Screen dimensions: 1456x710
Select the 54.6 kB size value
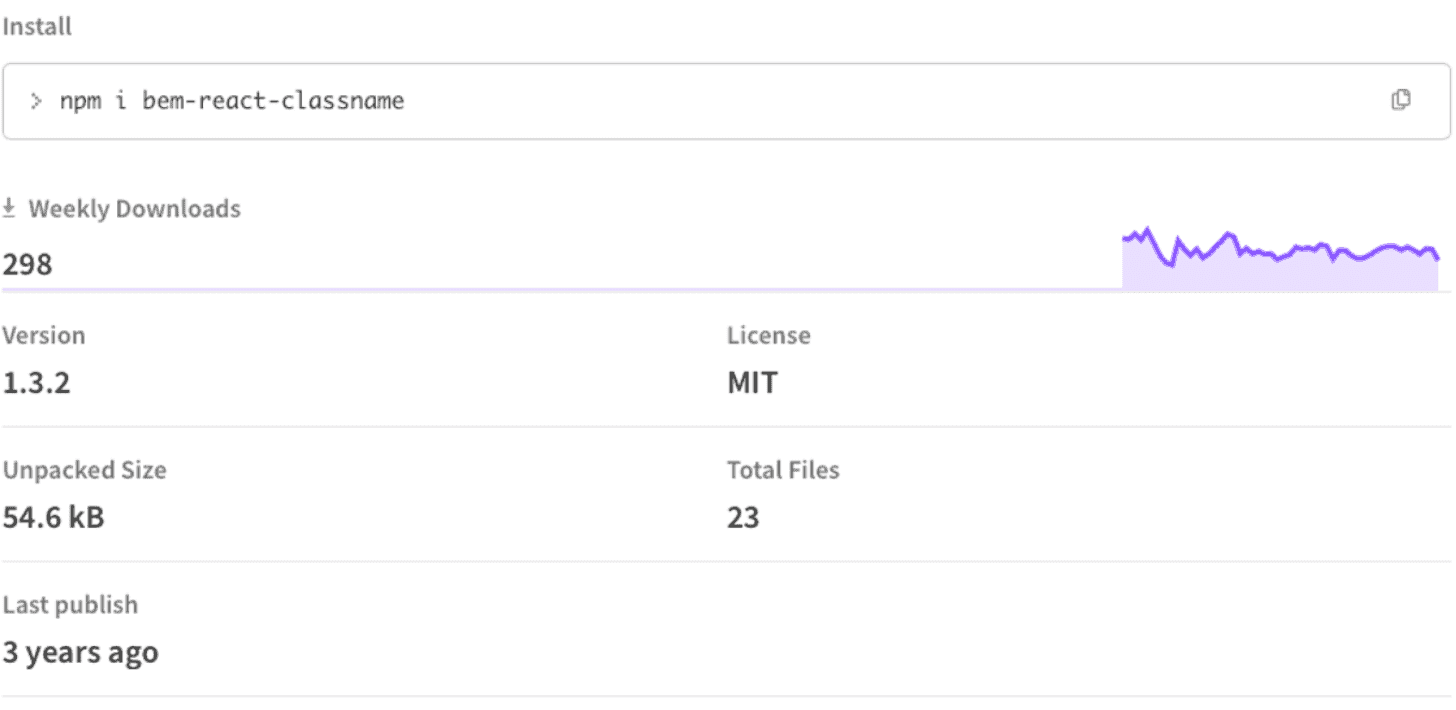pyautogui.click(x=53, y=518)
